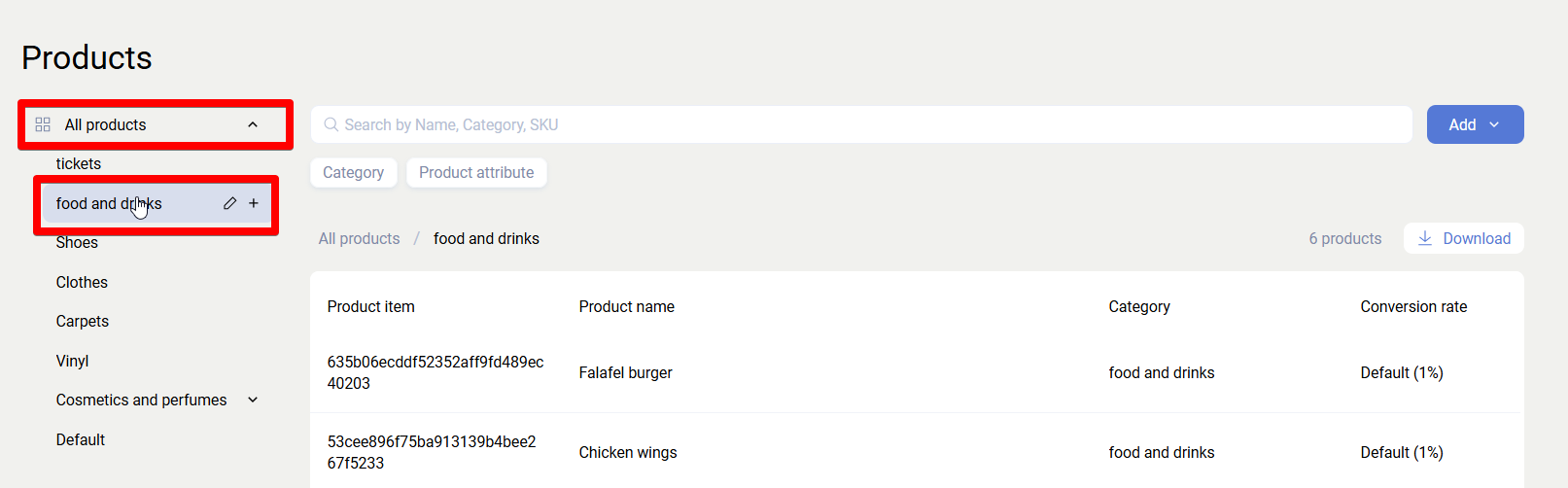The width and height of the screenshot is (1568, 488).
Task: Select the Clothes category
Action: click(82, 282)
